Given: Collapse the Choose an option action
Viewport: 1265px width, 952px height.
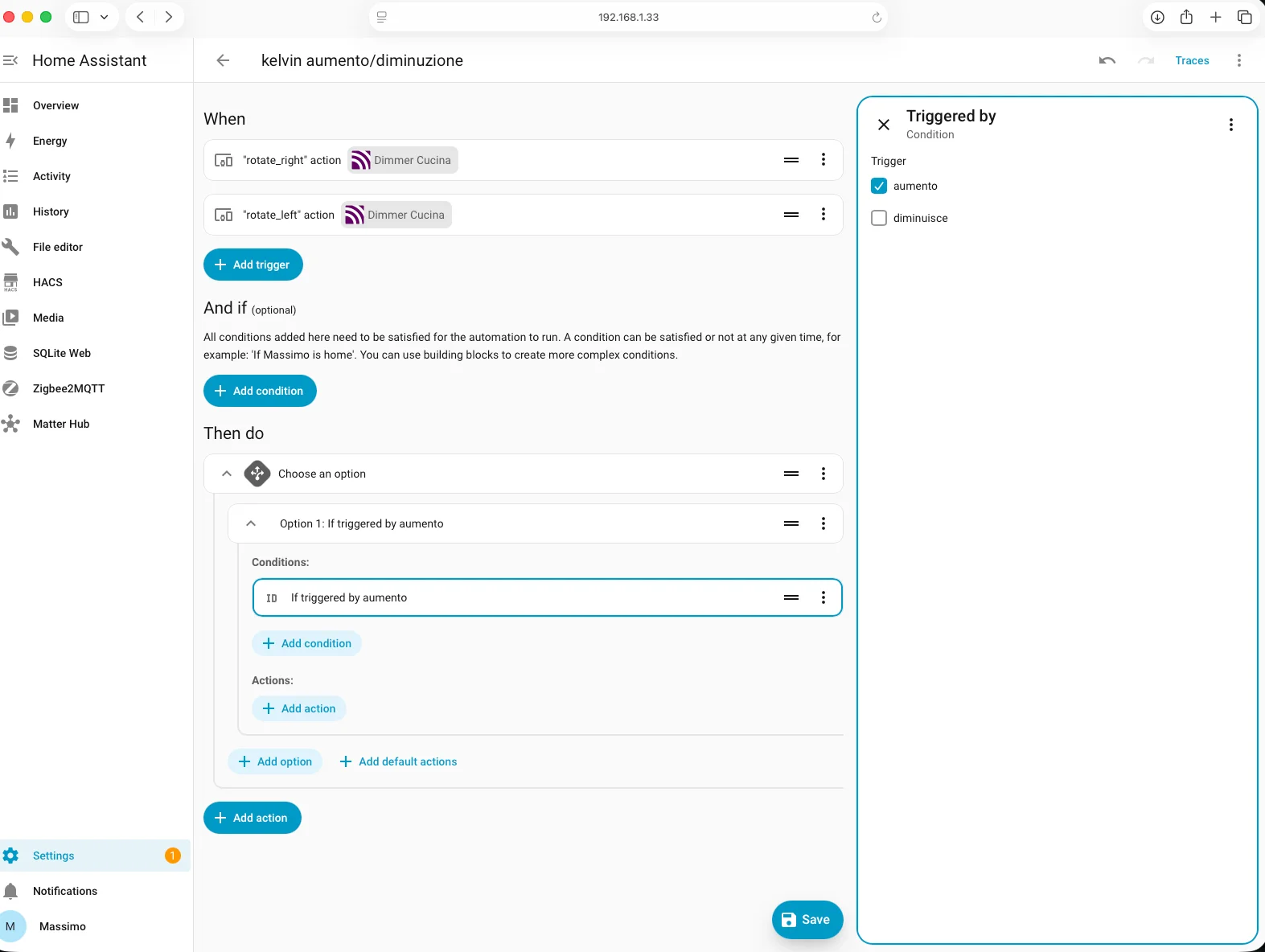Looking at the screenshot, I should [227, 474].
